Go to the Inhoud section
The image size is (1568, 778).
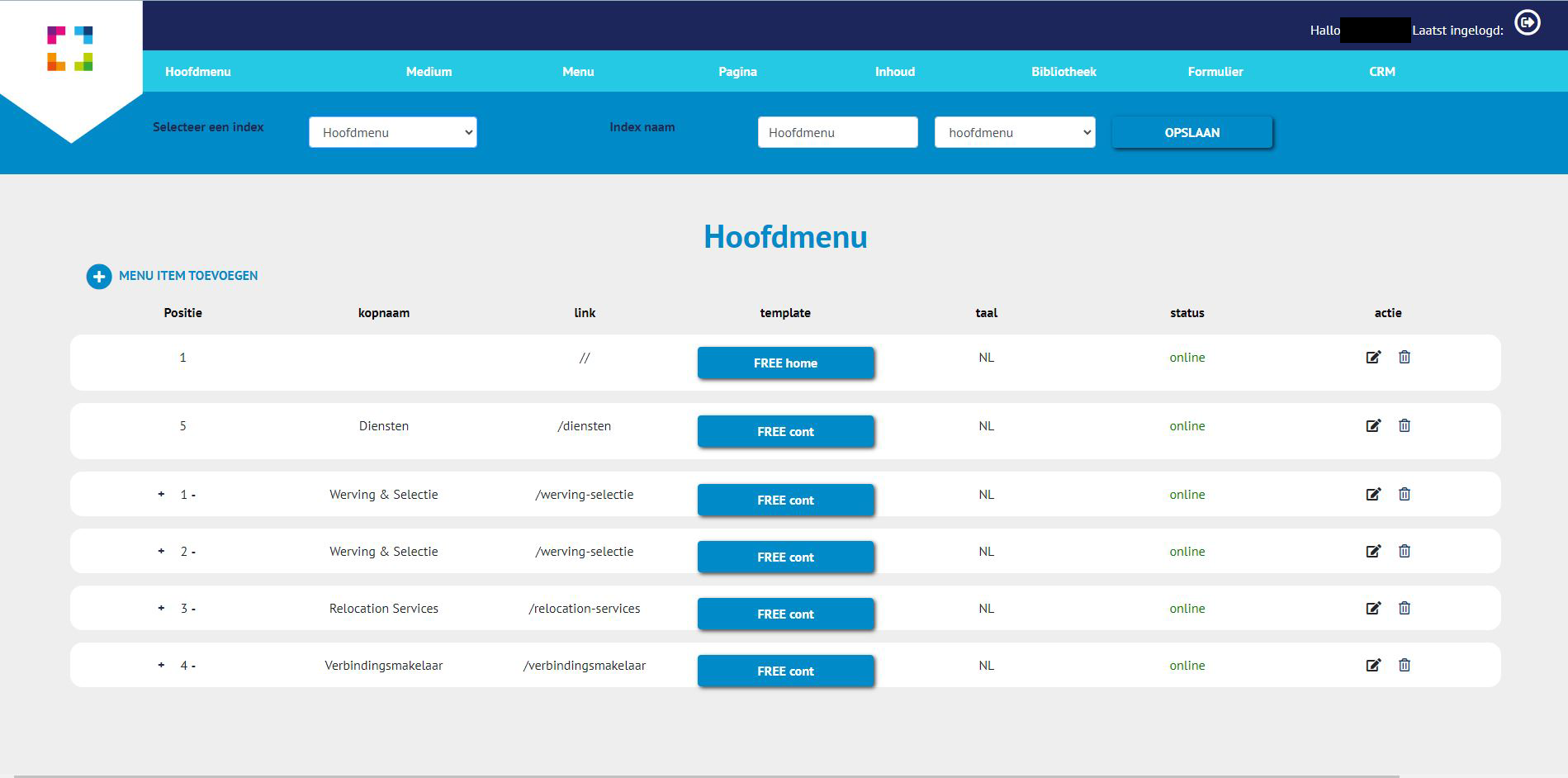coord(895,72)
